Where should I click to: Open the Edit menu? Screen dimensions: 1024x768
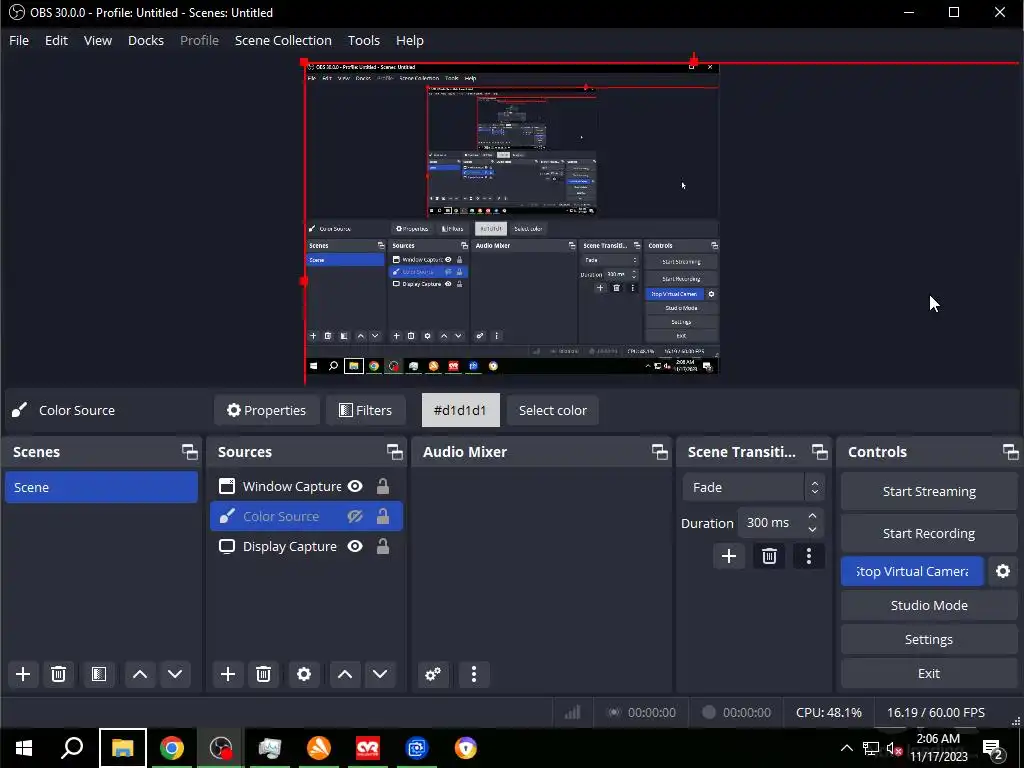56,40
